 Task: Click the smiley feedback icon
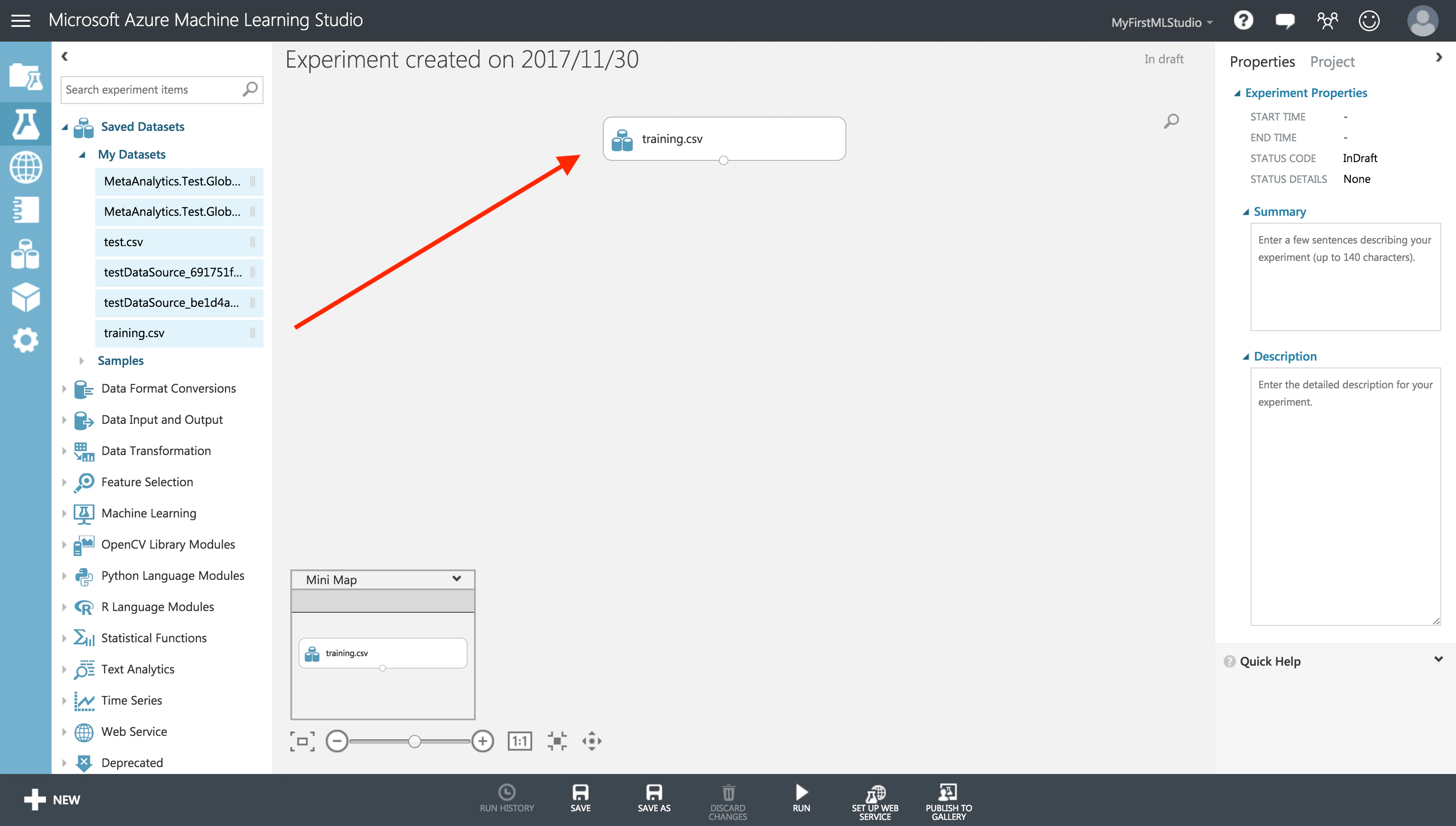pos(1368,21)
